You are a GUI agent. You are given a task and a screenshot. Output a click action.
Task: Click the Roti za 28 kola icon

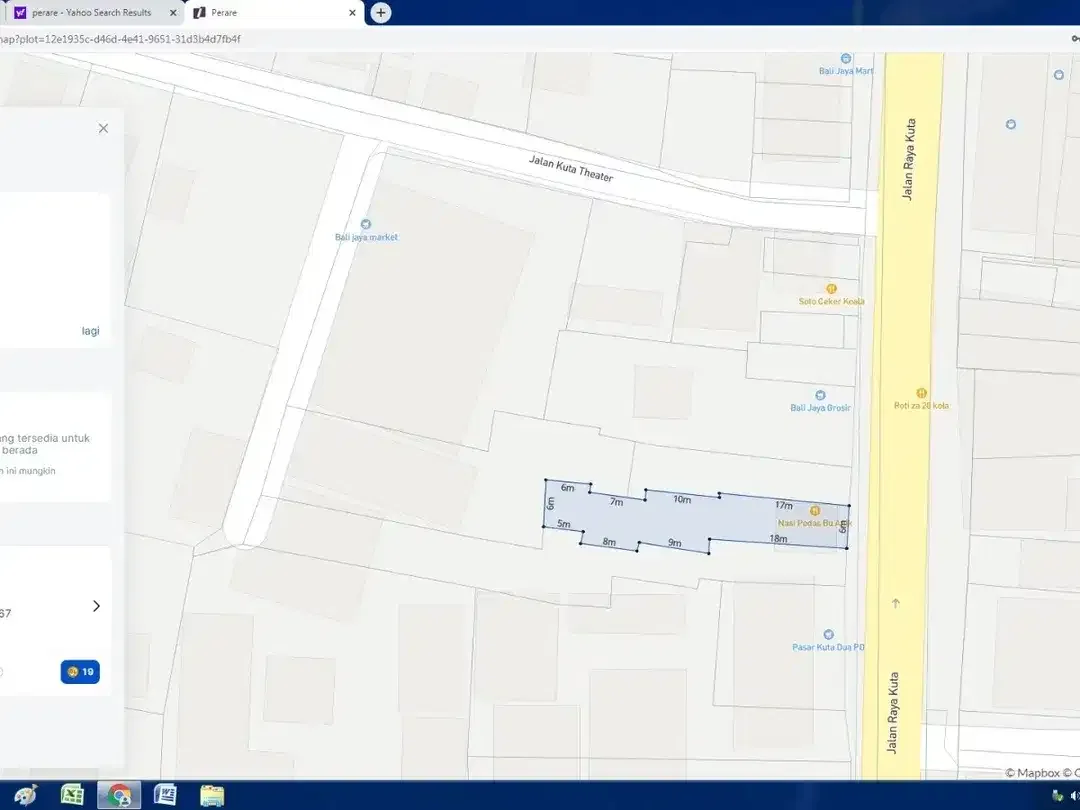tap(921, 393)
